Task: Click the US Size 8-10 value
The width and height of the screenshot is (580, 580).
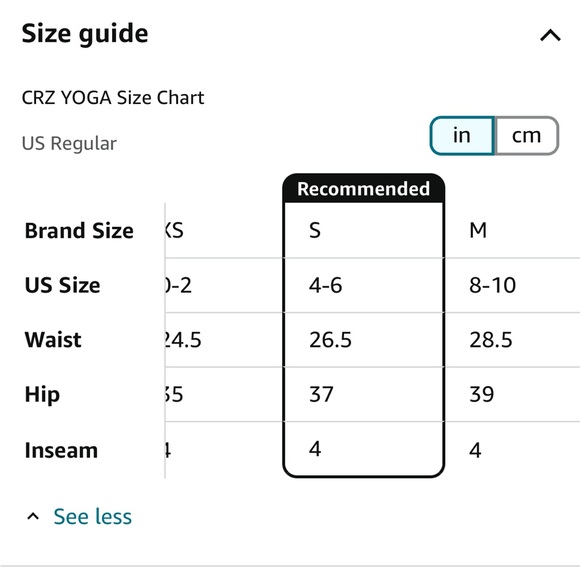Action: click(x=492, y=285)
